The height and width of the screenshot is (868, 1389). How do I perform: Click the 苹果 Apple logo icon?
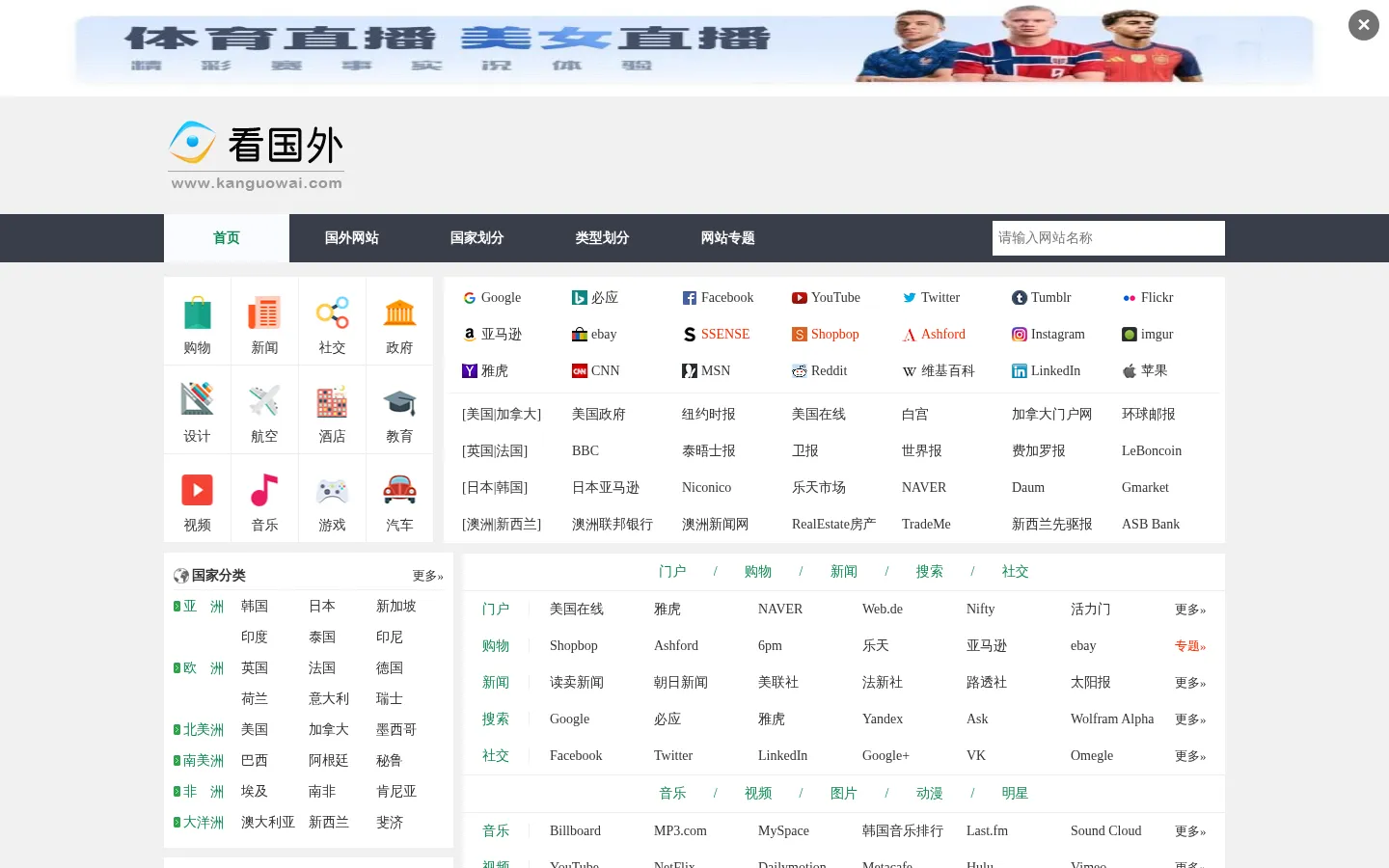(x=1130, y=371)
